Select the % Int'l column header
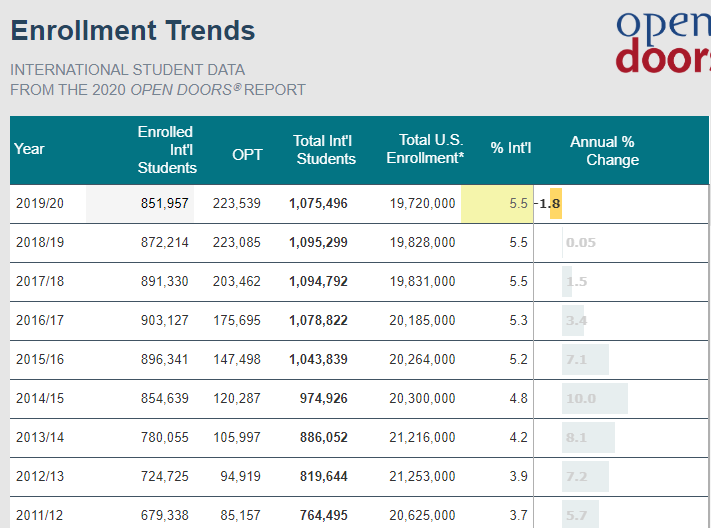This screenshot has width=711, height=528. pyautogui.click(x=510, y=149)
